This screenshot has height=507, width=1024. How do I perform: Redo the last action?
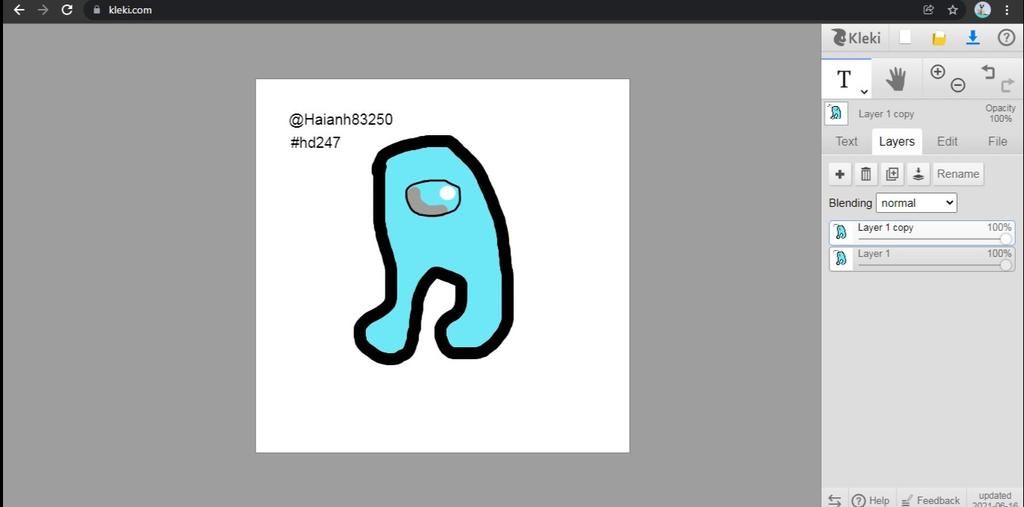[x=1007, y=86]
